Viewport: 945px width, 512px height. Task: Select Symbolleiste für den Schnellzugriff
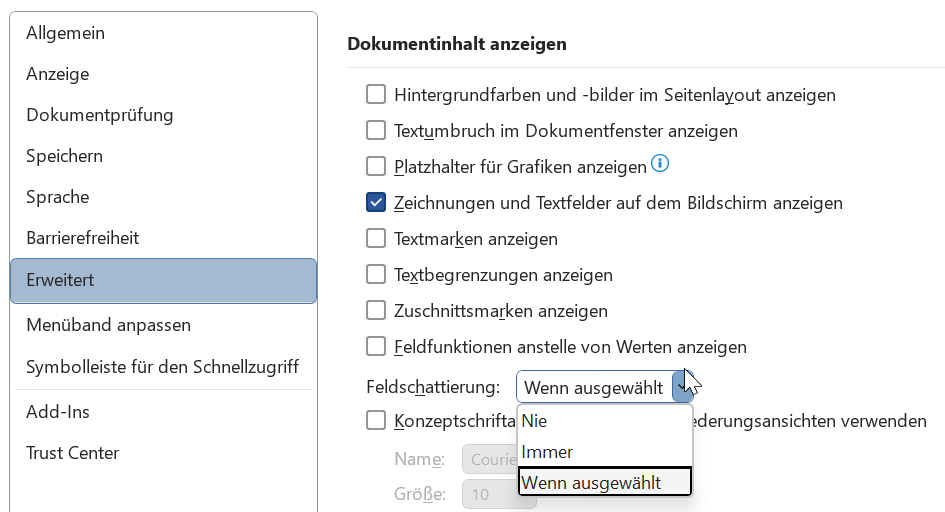[x=163, y=367]
